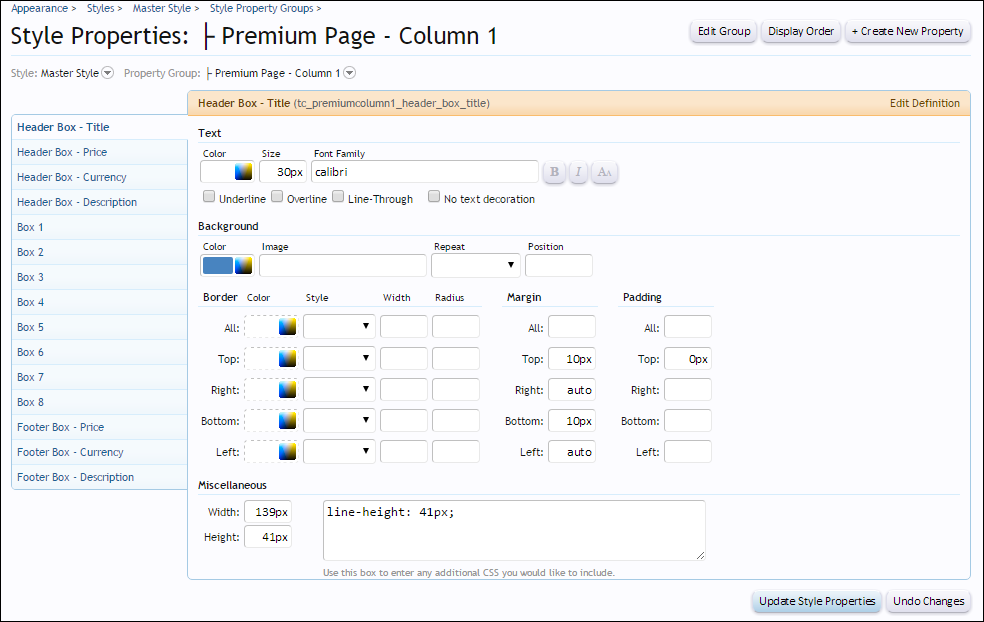Check the Line-Through option
The image size is (984, 622).
(x=338, y=197)
